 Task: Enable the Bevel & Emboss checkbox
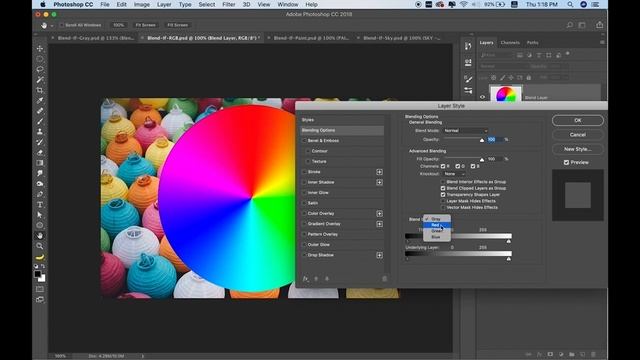[x=304, y=140]
